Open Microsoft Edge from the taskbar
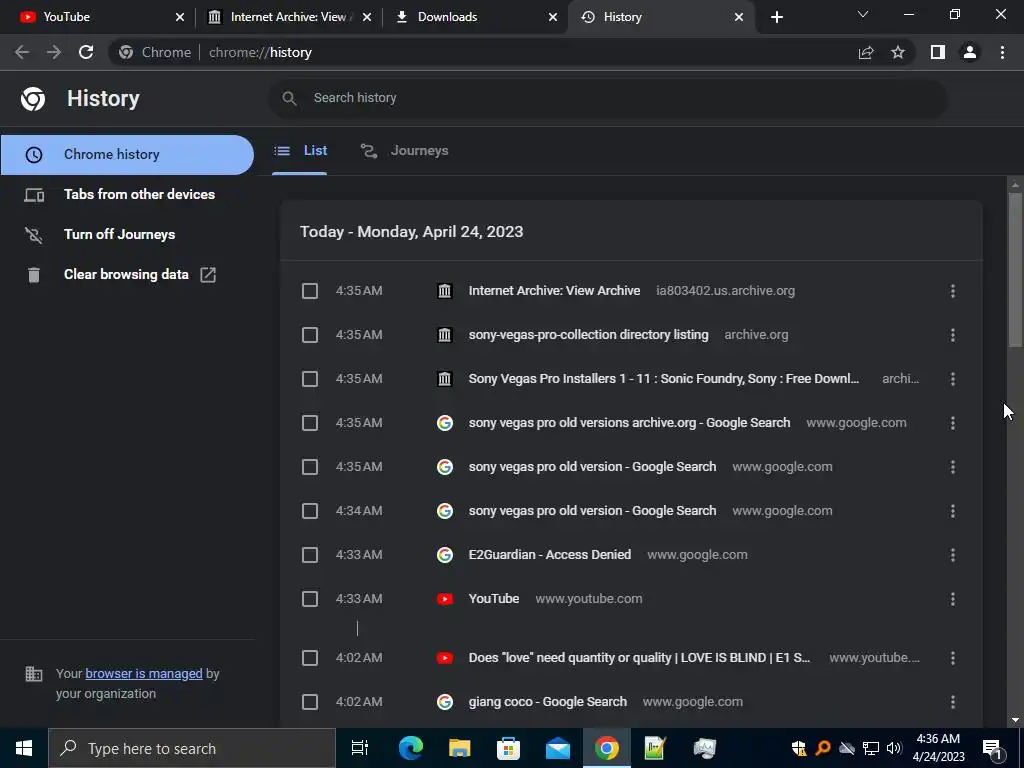 click(x=411, y=748)
